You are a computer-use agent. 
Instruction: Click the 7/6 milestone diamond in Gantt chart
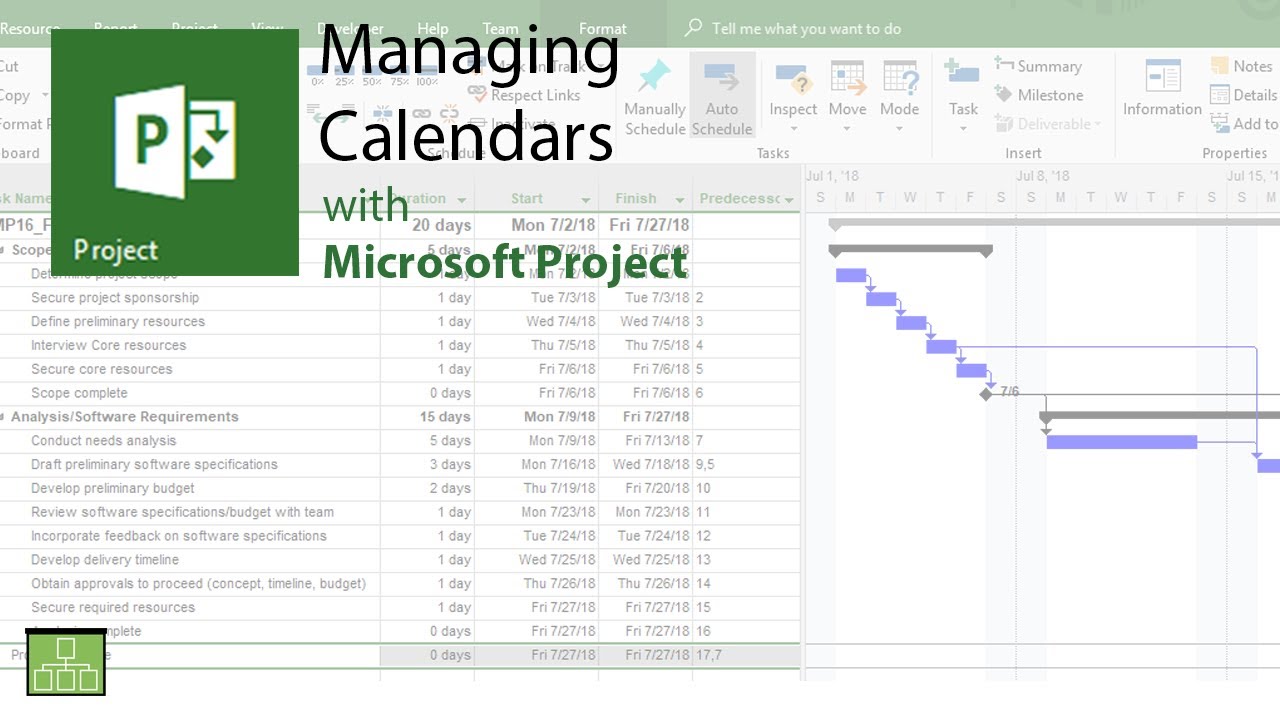click(986, 394)
